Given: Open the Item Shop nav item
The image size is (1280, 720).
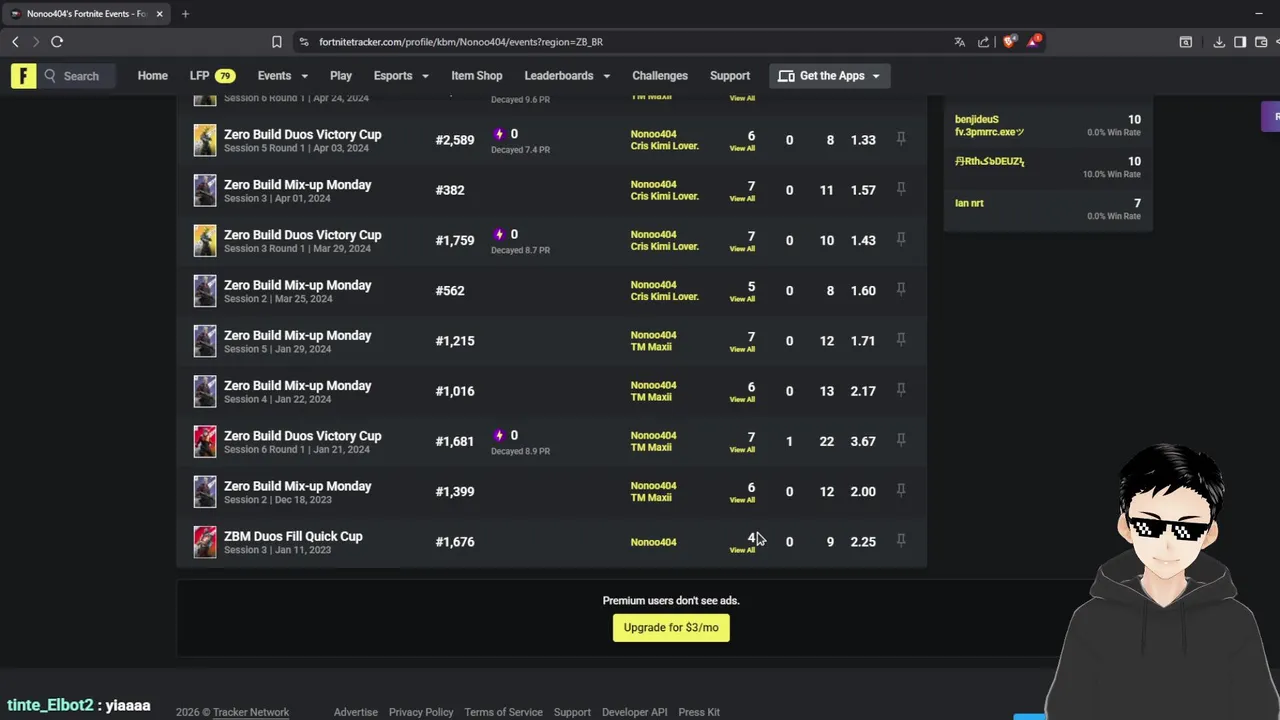Looking at the screenshot, I should (x=476, y=76).
